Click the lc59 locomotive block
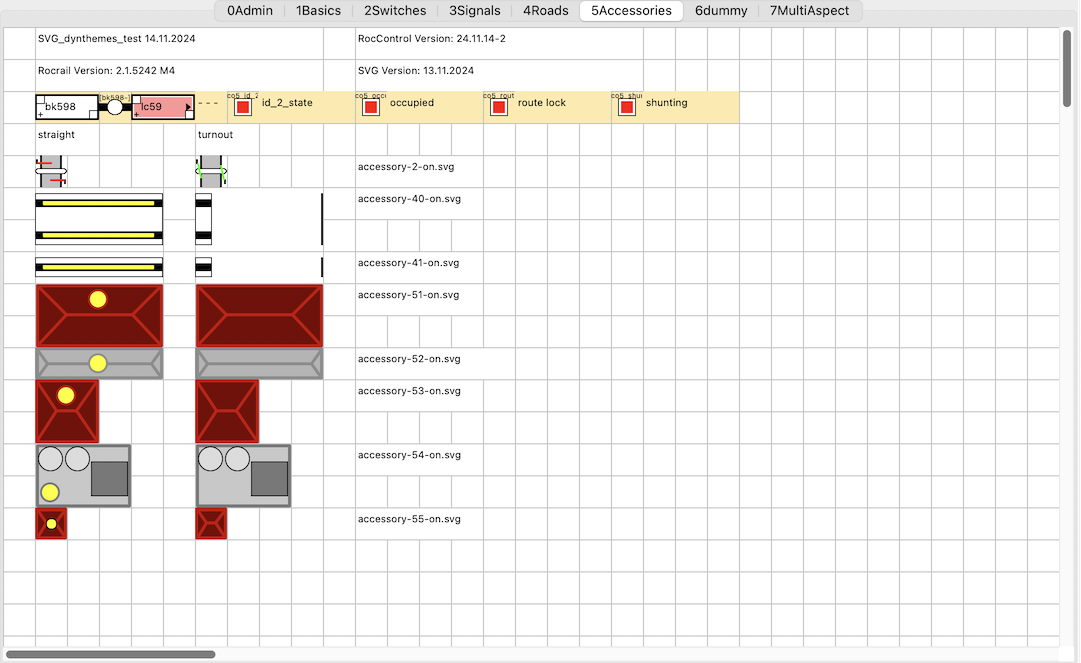1081x663 pixels. pyautogui.click(x=163, y=107)
